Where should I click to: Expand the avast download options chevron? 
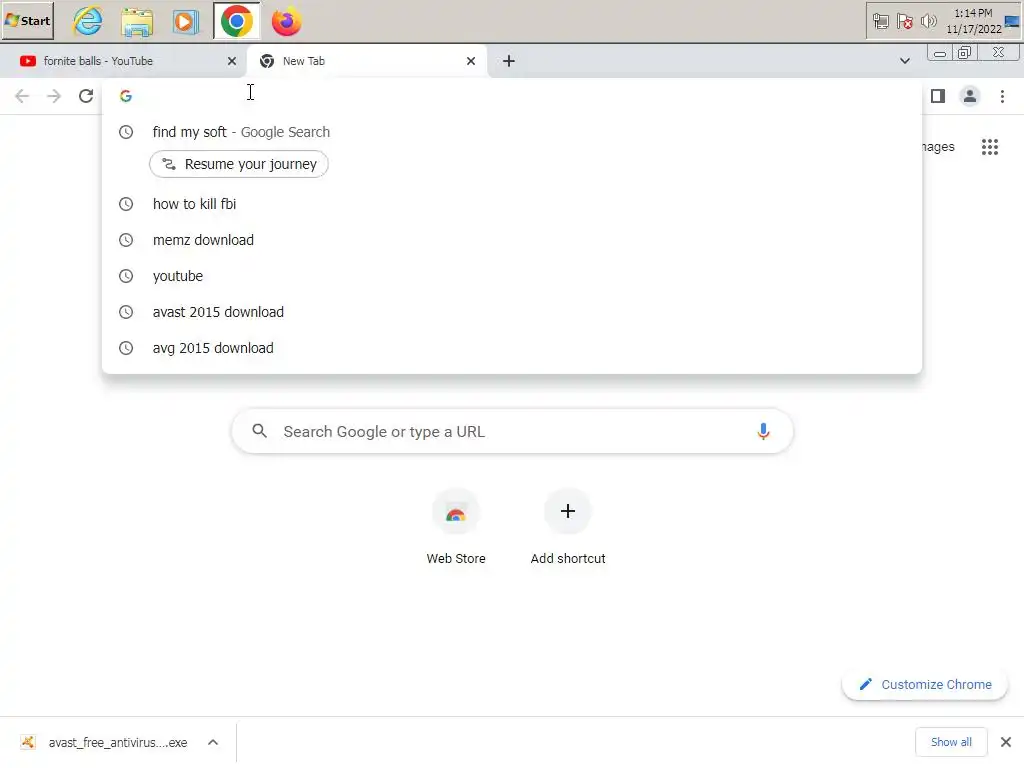click(x=213, y=743)
